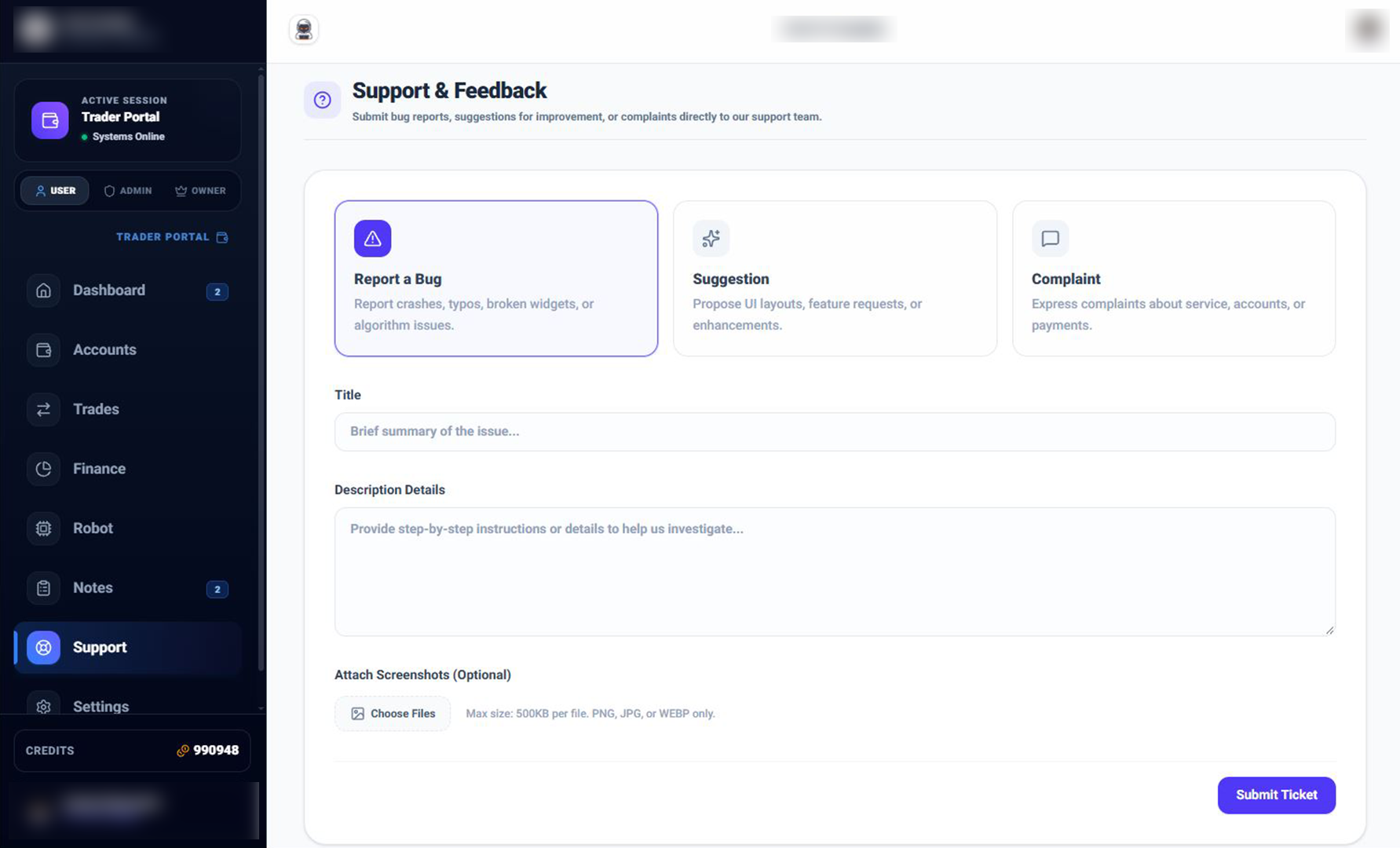
Task: Switch to the USER role
Action: [55, 191]
